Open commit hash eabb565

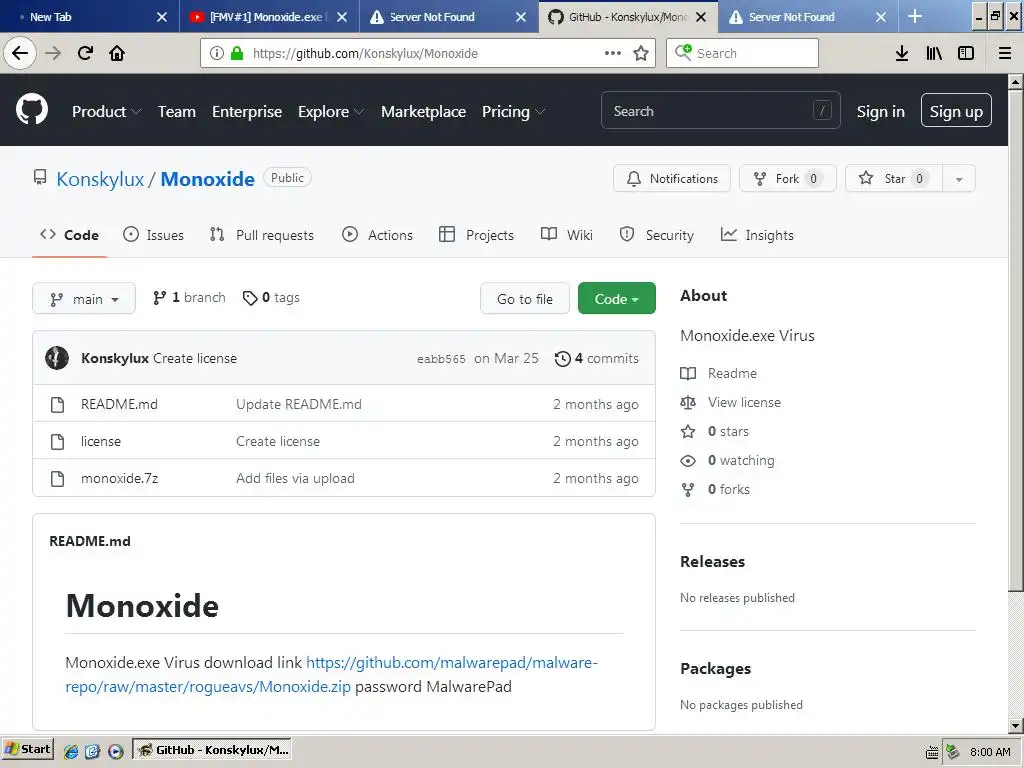point(441,359)
